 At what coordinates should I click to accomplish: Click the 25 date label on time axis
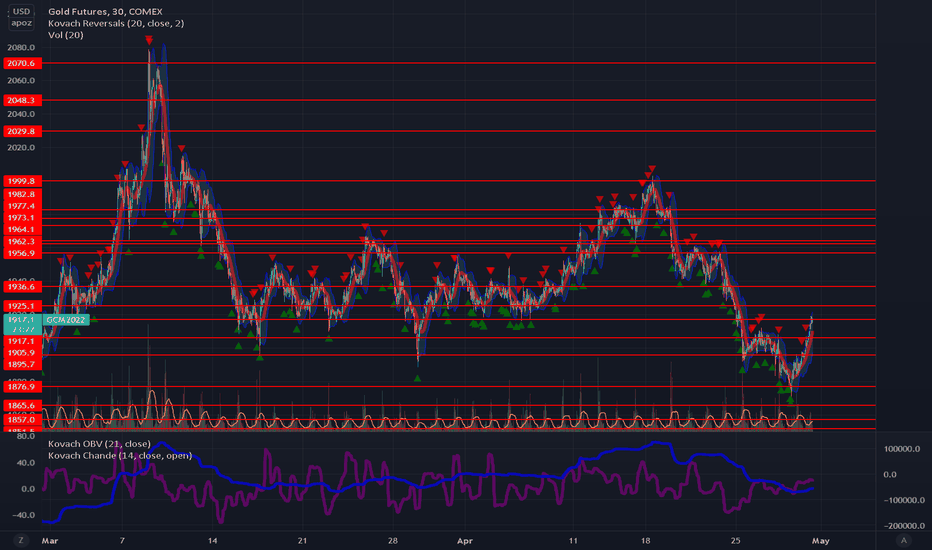coord(736,540)
